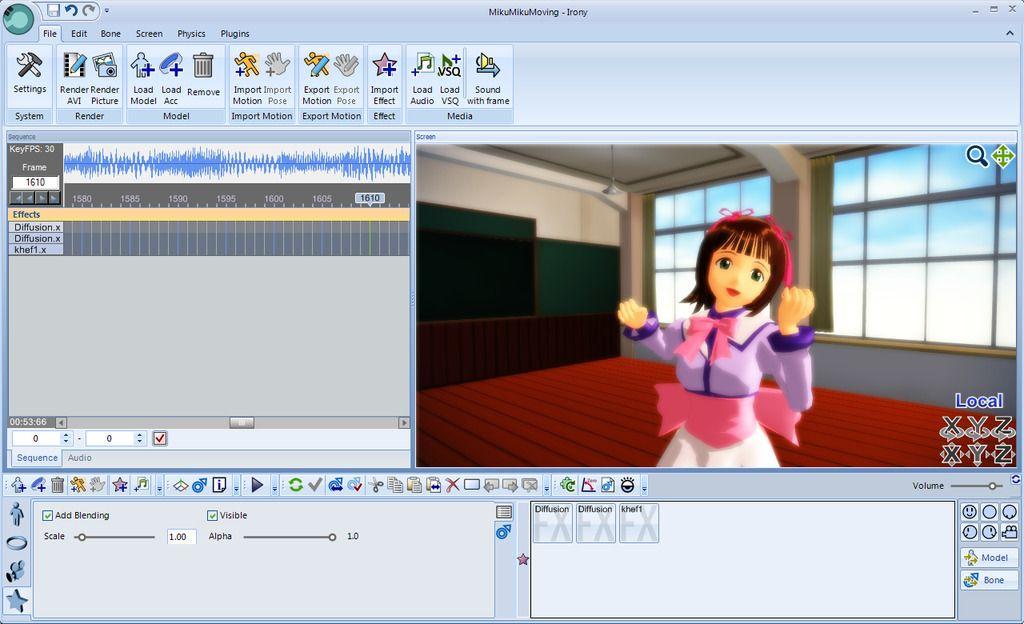Click the green circular refresh arrows icon
Screen dimensions: 1024x624
296,485
